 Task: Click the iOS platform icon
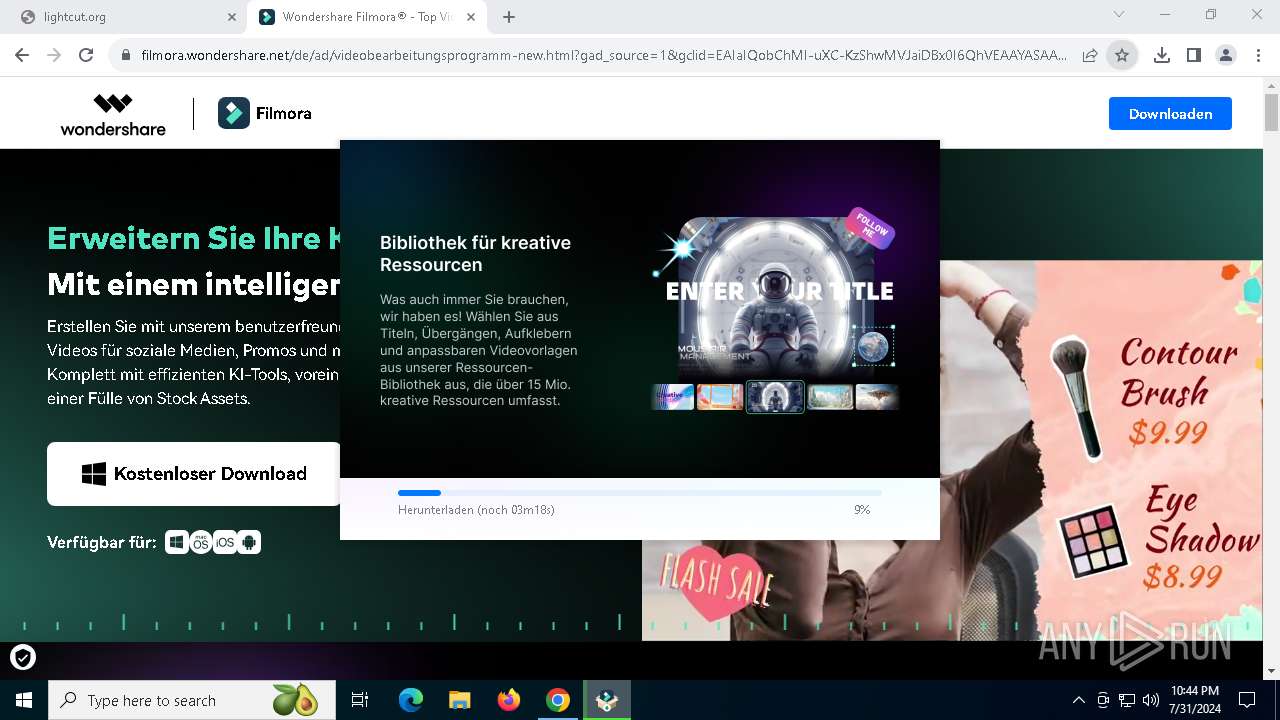(225, 542)
